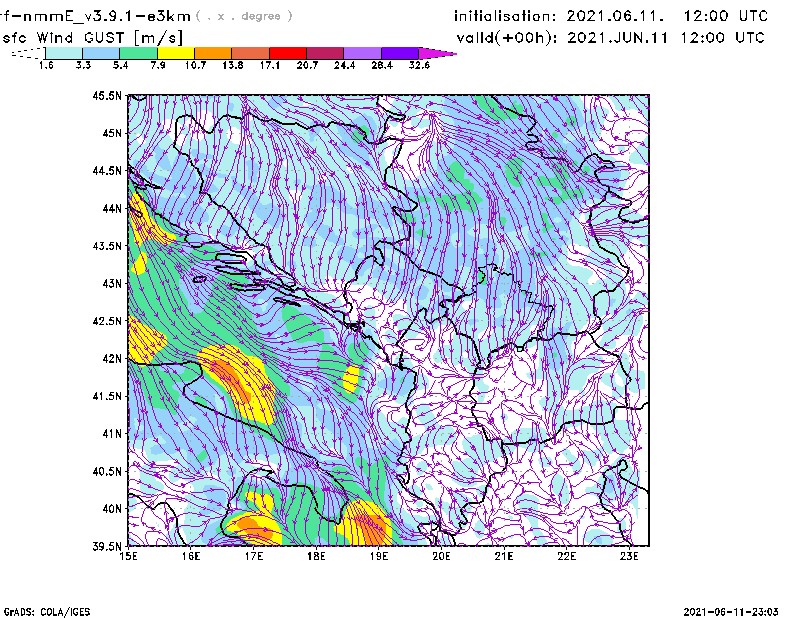This screenshot has width=800, height=618.
Task: Click the light blue legend swatch 3.3–5.4
Action: point(101,53)
